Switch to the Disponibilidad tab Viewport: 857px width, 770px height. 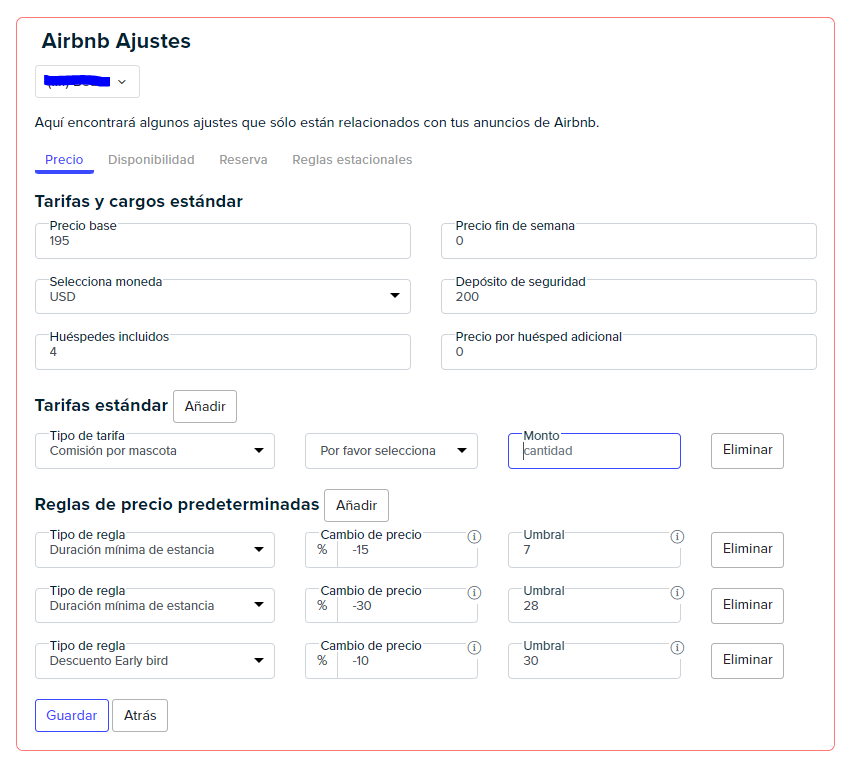point(151,160)
